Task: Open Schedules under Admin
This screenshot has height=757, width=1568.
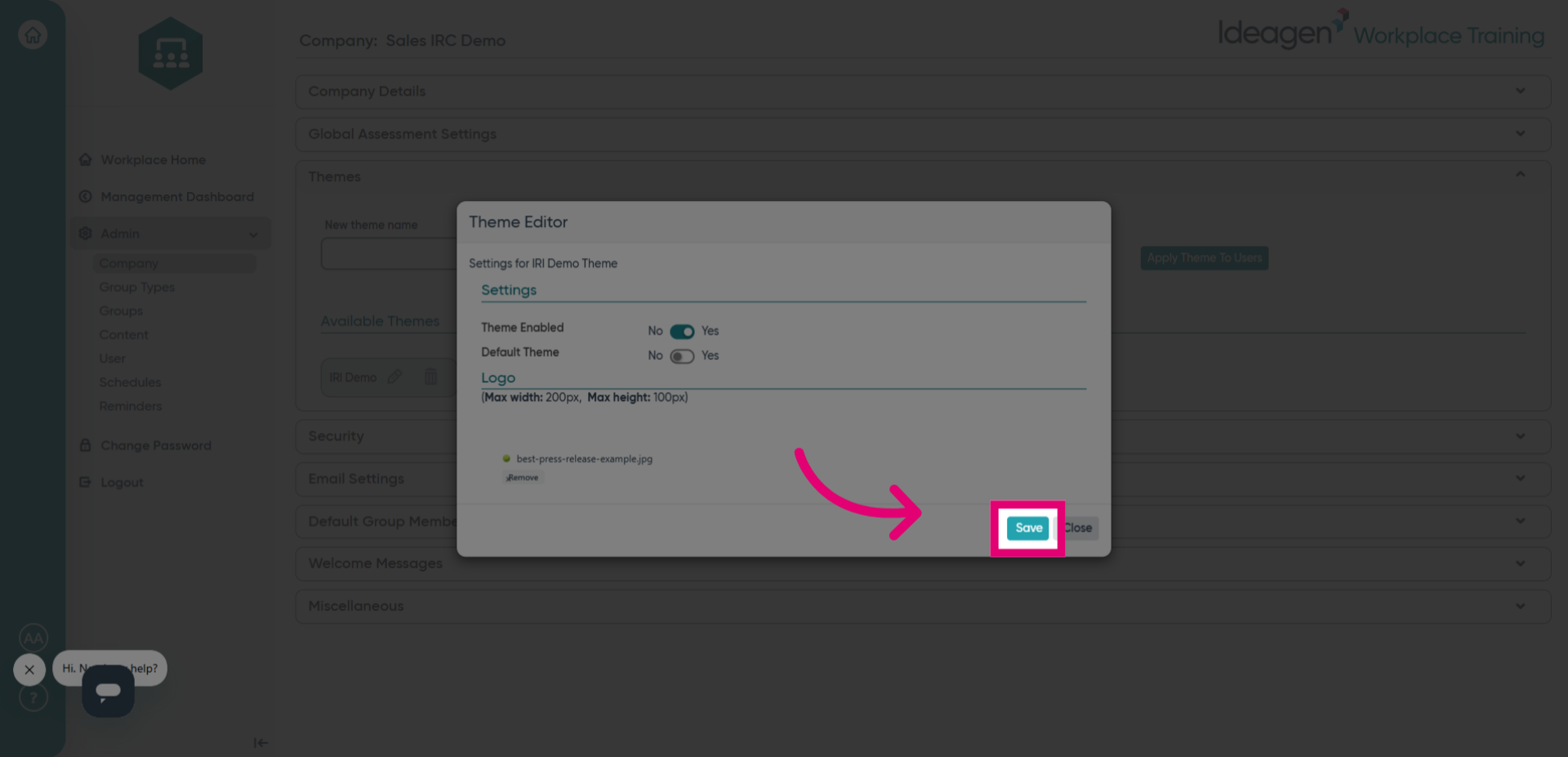Action: 130,382
